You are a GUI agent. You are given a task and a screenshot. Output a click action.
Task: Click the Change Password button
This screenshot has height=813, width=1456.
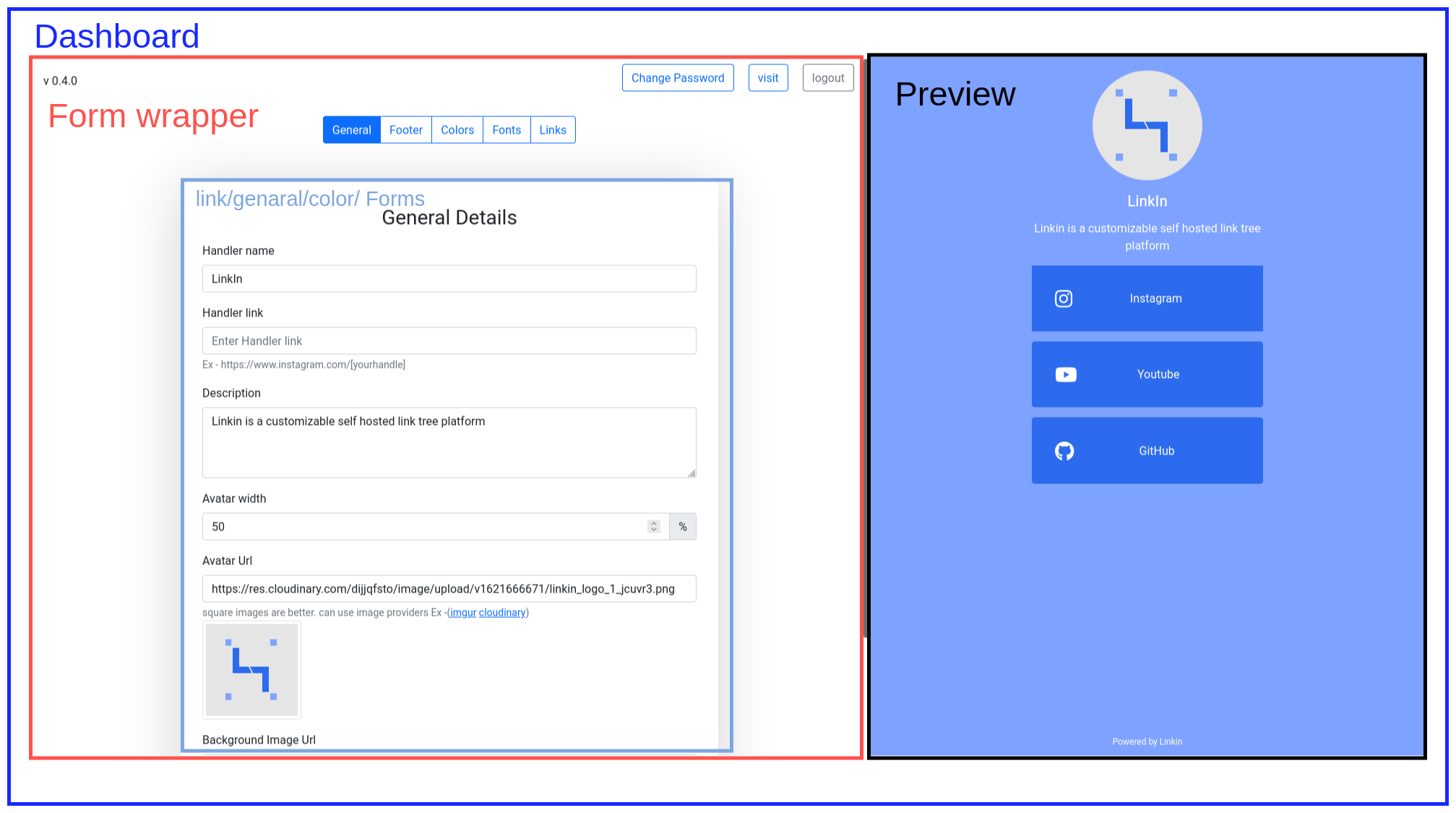678,77
